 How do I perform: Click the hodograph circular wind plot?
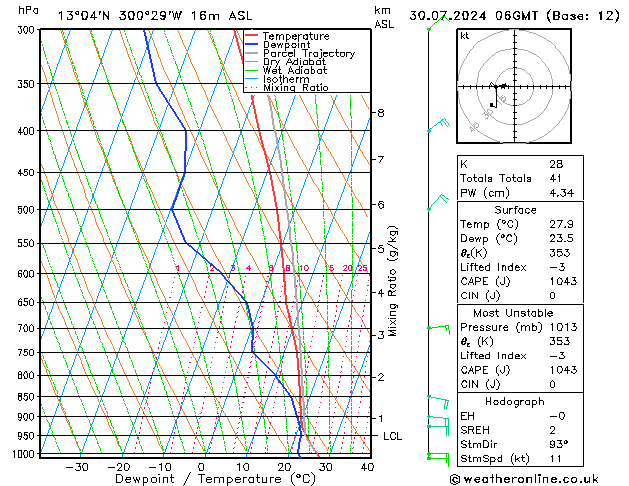pyautogui.click(x=514, y=86)
